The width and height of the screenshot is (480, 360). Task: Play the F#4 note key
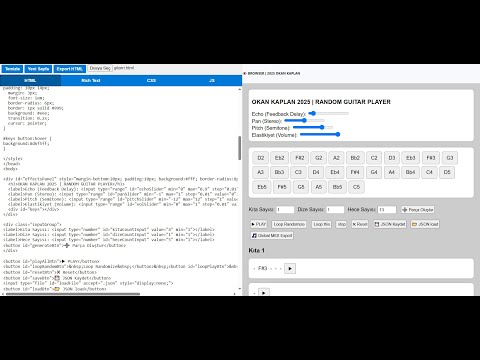355,172
